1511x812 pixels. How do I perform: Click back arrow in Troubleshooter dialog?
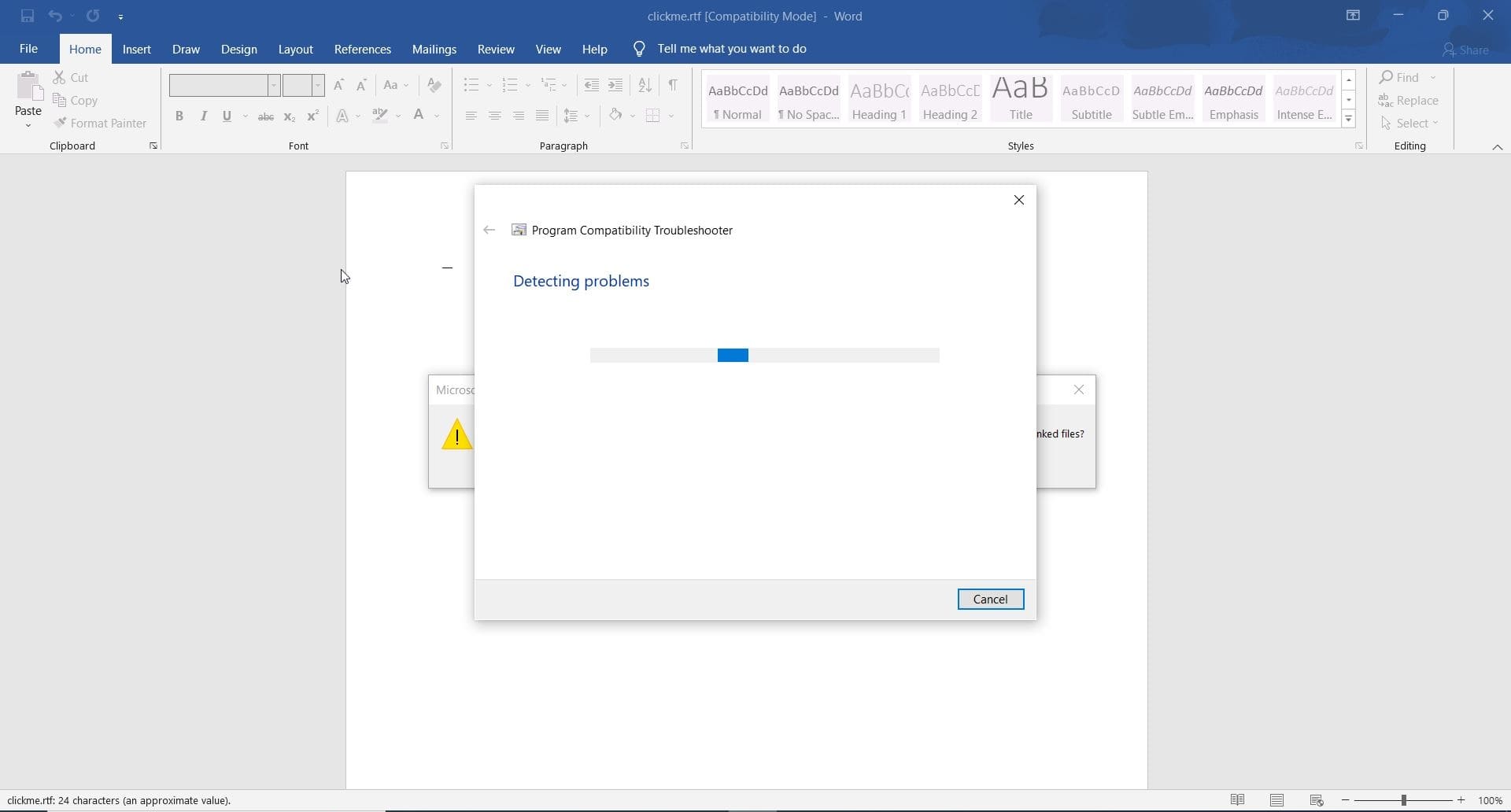coord(489,230)
